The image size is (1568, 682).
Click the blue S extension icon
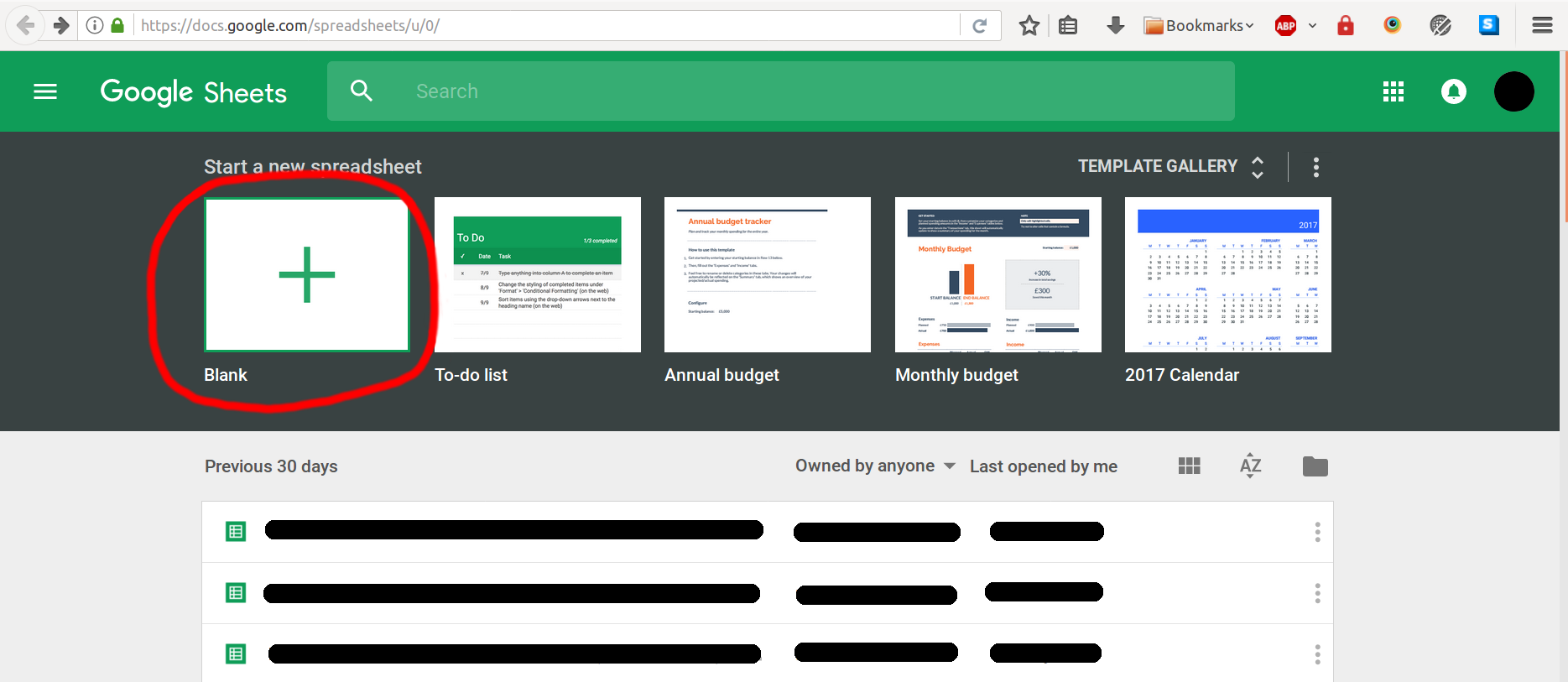pos(1489,25)
